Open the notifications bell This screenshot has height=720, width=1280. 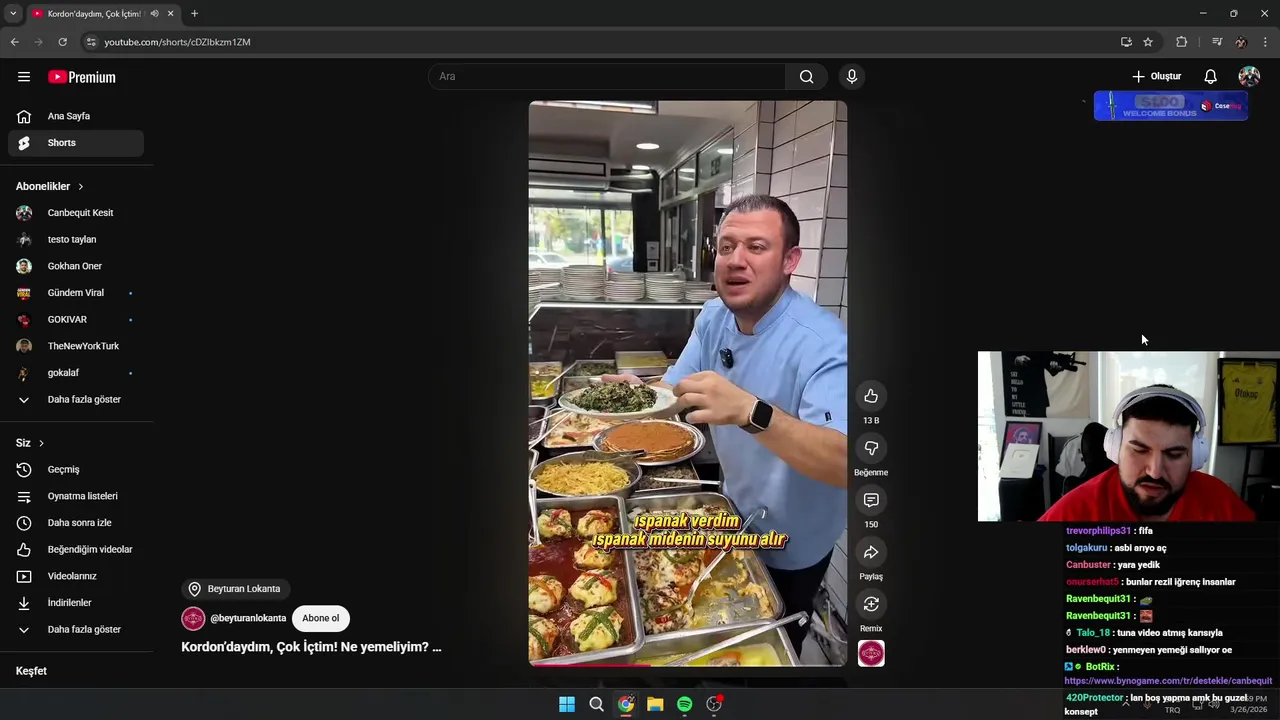(x=1210, y=77)
